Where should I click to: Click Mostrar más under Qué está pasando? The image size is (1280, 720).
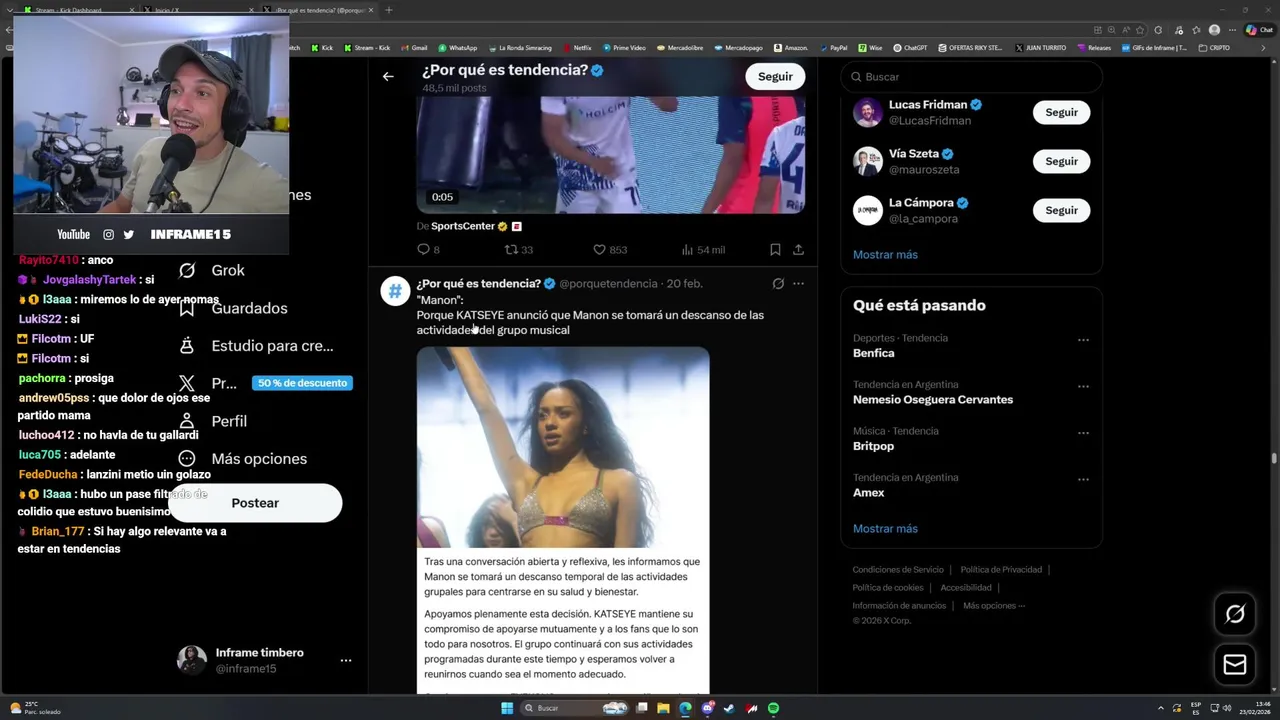885,529
